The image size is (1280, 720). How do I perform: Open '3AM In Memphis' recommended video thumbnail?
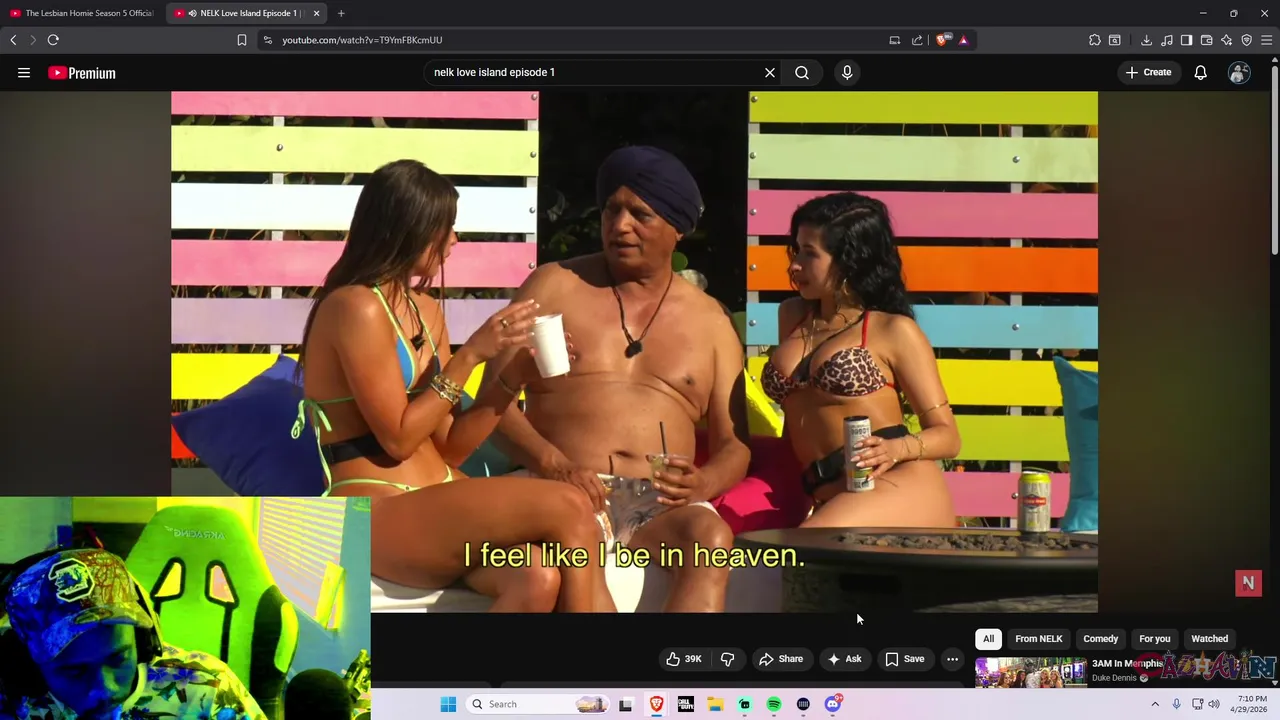point(1030,672)
